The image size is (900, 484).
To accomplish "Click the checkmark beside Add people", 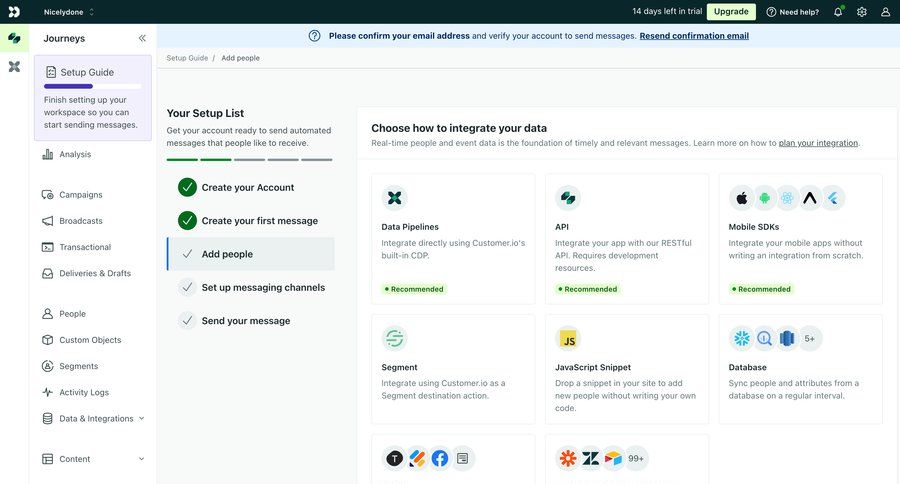I will click(187, 254).
